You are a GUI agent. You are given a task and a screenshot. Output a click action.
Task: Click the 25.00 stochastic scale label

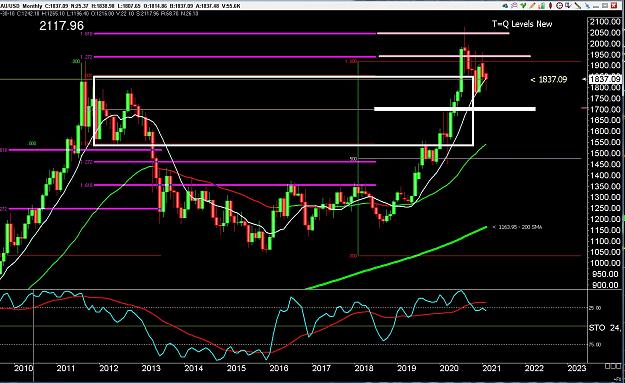click(x=595, y=308)
